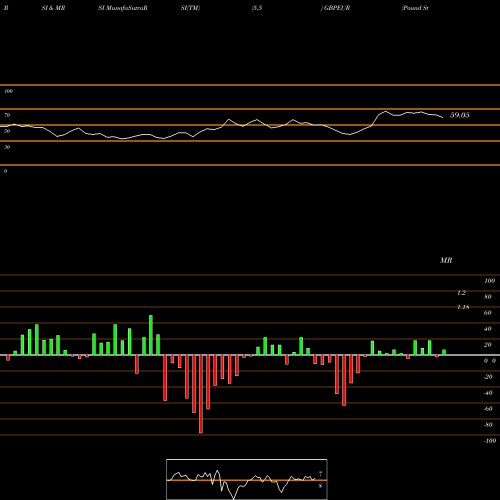Click the RSI axis label 100 on left
Viewport: 500px width, 500px height.
(x=8, y=91)
